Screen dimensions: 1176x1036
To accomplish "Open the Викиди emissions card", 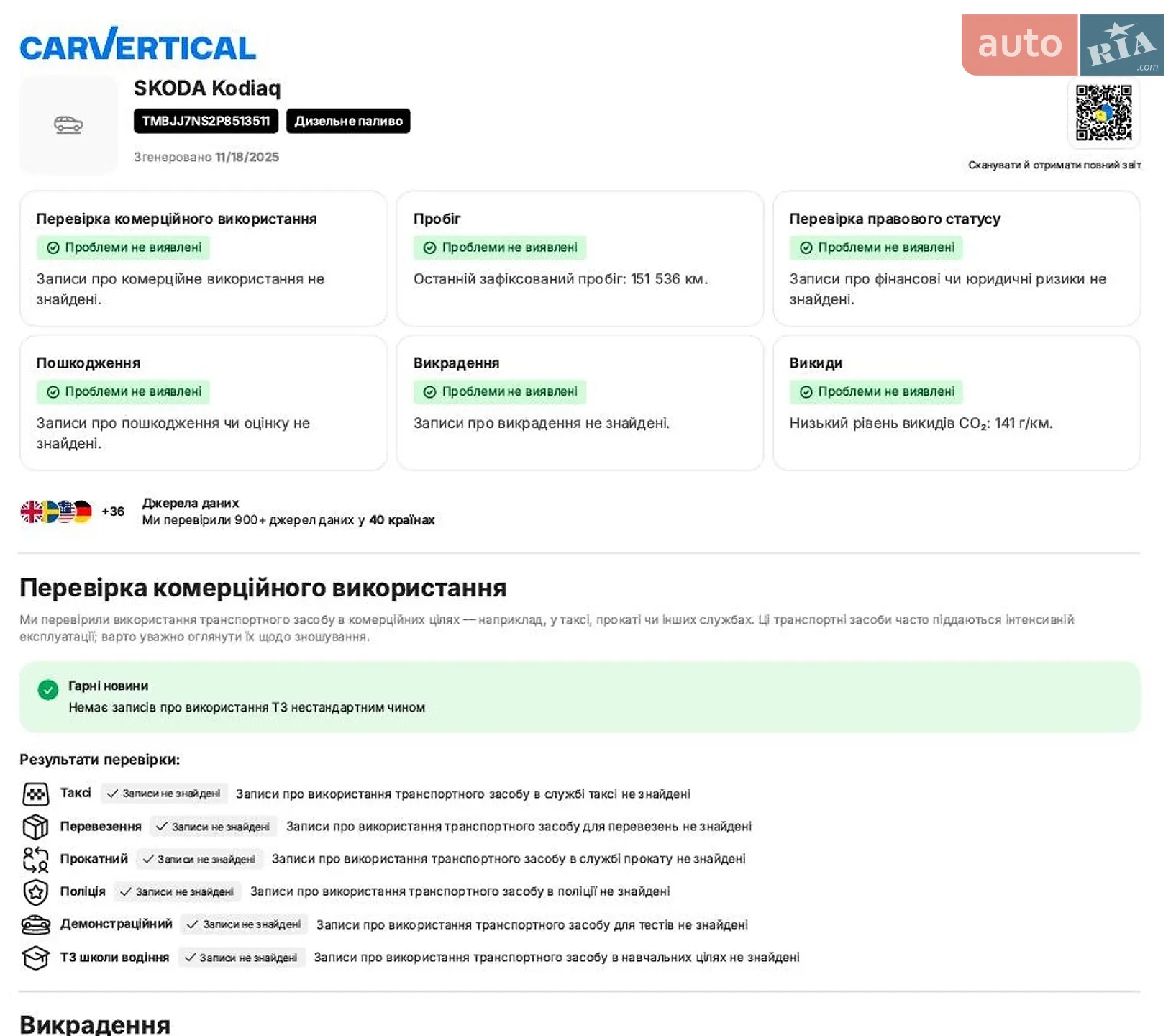I will tap(957, 403).
